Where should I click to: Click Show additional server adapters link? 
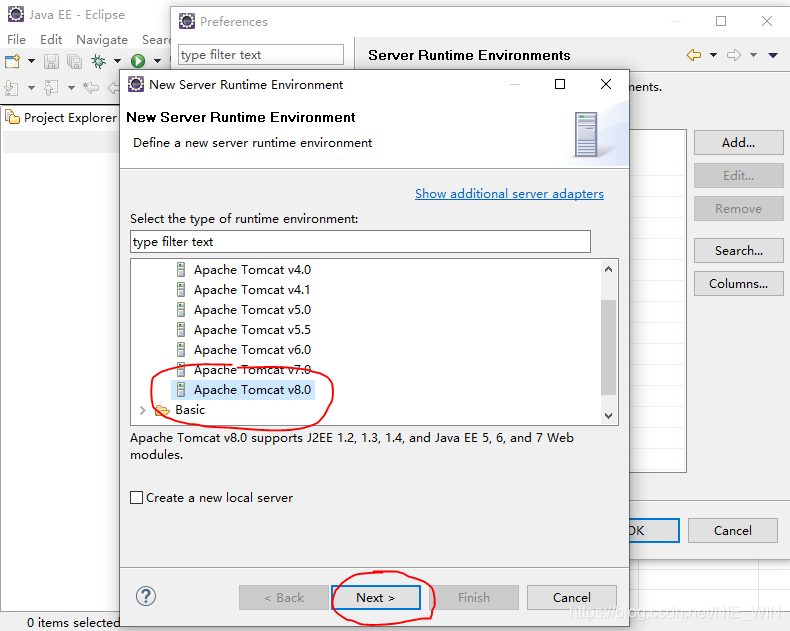(509, 194)
